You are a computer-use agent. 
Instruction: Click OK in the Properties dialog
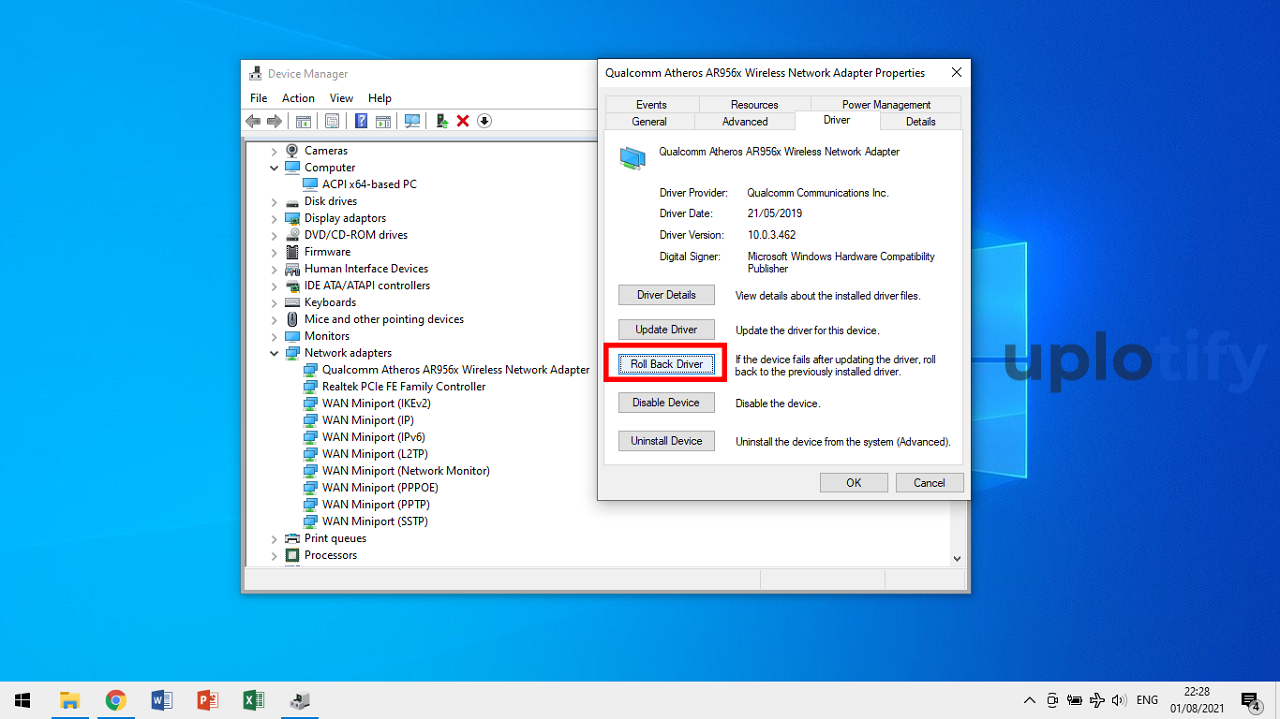[x=853, y=482]
